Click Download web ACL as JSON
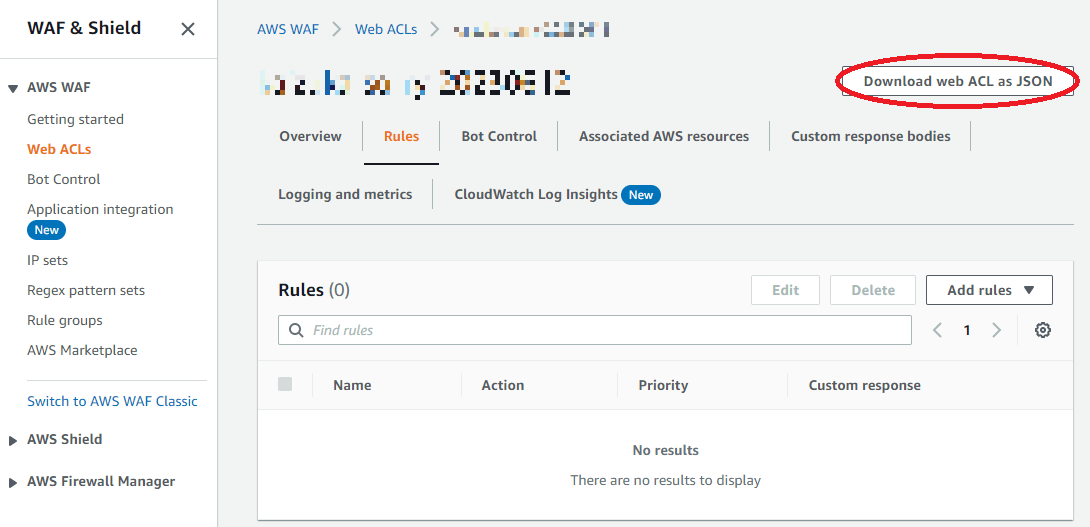Viewport: 1090px width, 527px height. point(957,81)
